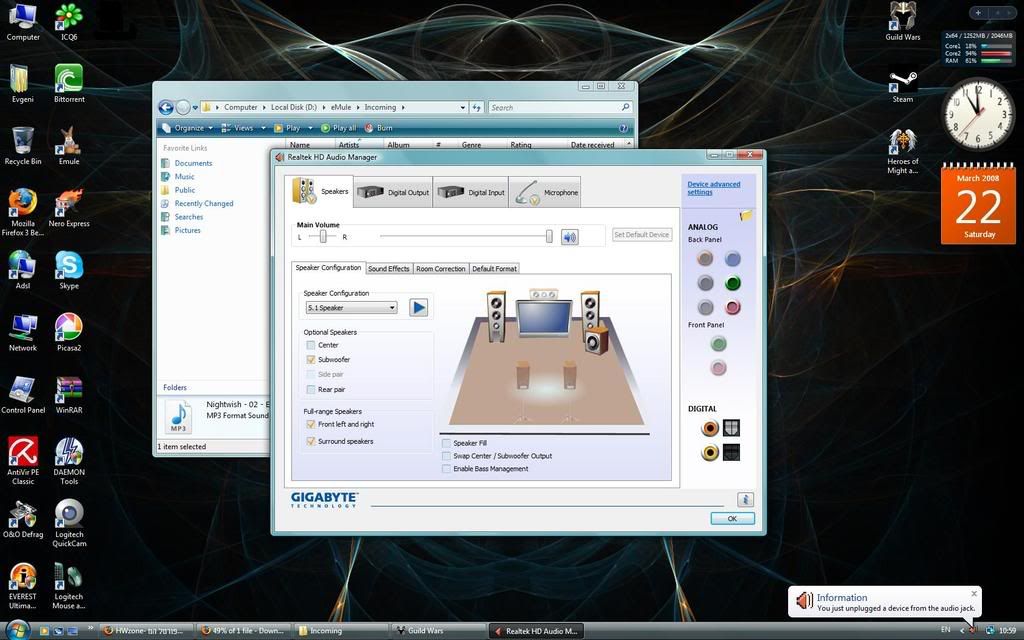Click the L/R balance slider handle
The height and width of the screenshot is (640, 1024).
(x=323, y=236)
